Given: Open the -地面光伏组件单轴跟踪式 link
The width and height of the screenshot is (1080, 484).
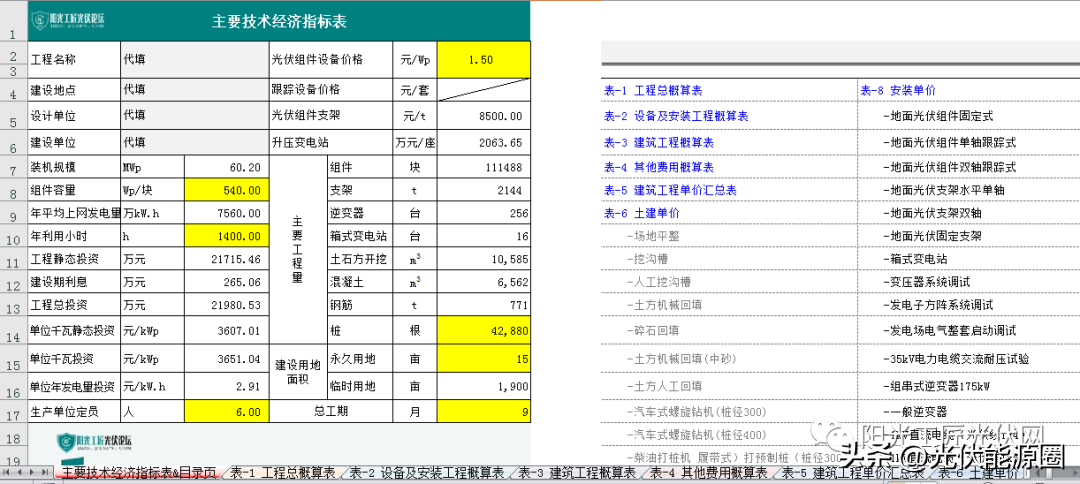Looking at the screenshot, I should tap(948, 143).
